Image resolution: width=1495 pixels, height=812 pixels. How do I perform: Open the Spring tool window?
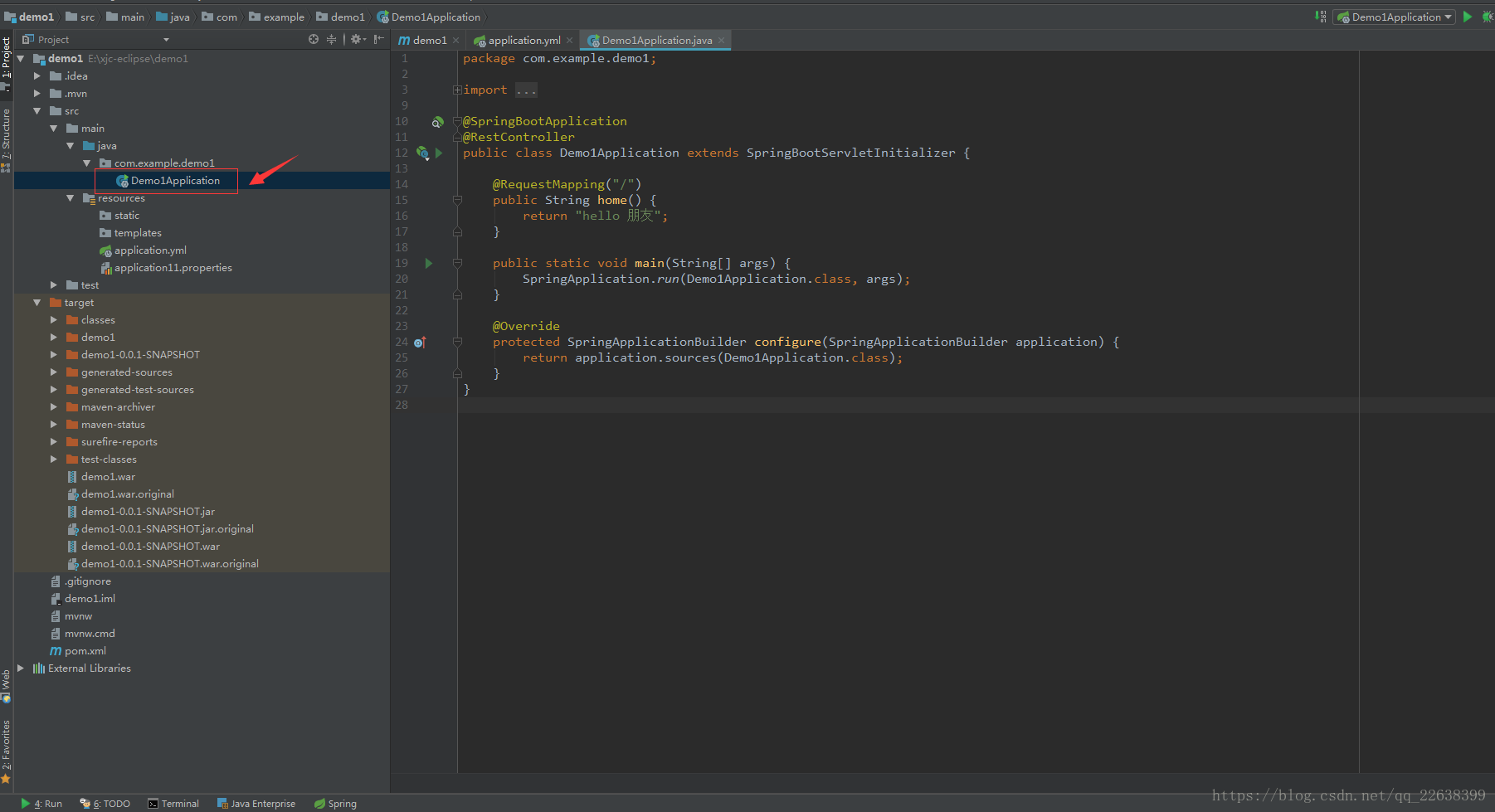[x=335, y=803]
